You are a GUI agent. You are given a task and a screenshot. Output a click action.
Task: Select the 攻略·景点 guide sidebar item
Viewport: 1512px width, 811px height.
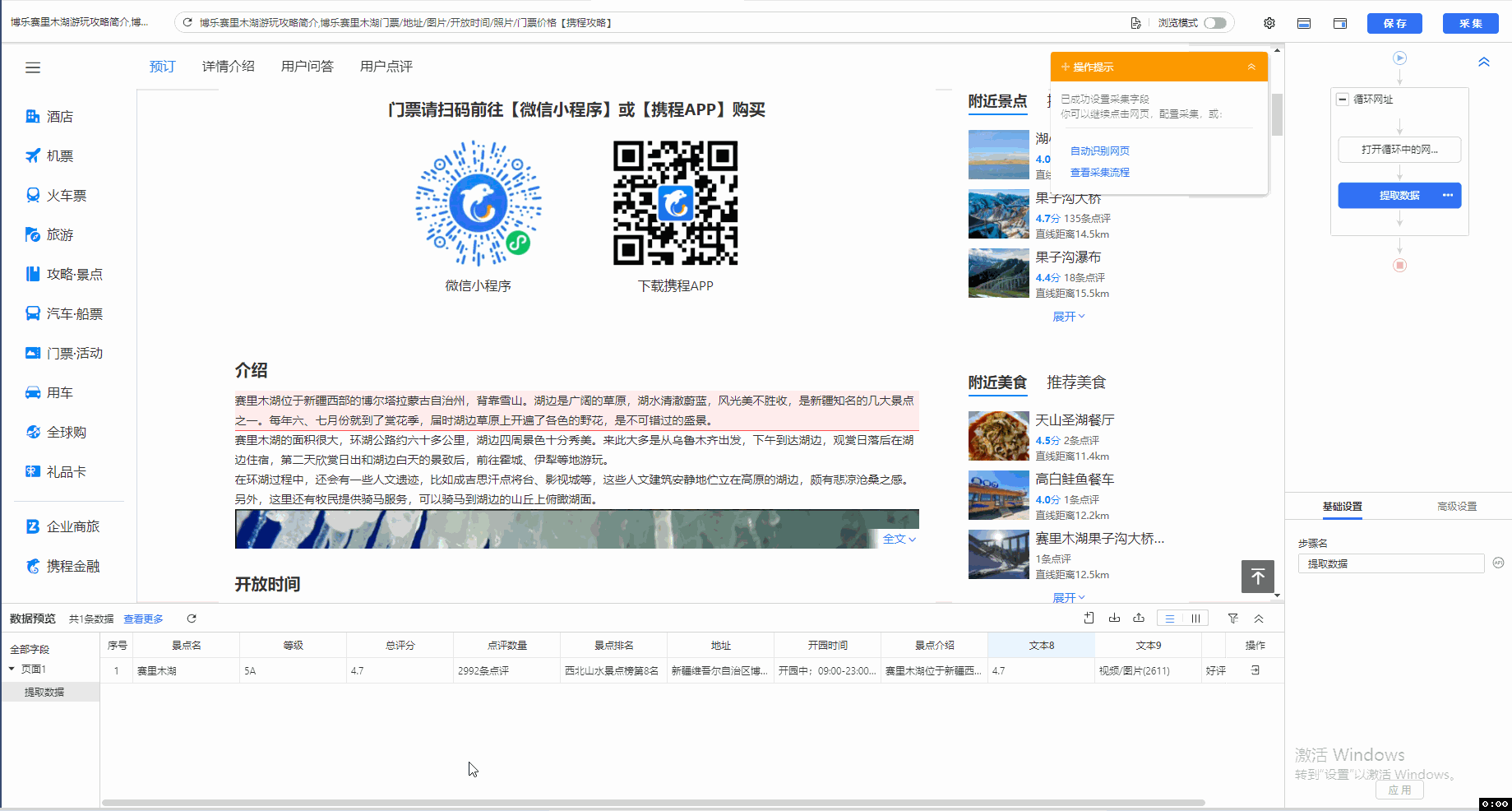click(x=64, y=275)
